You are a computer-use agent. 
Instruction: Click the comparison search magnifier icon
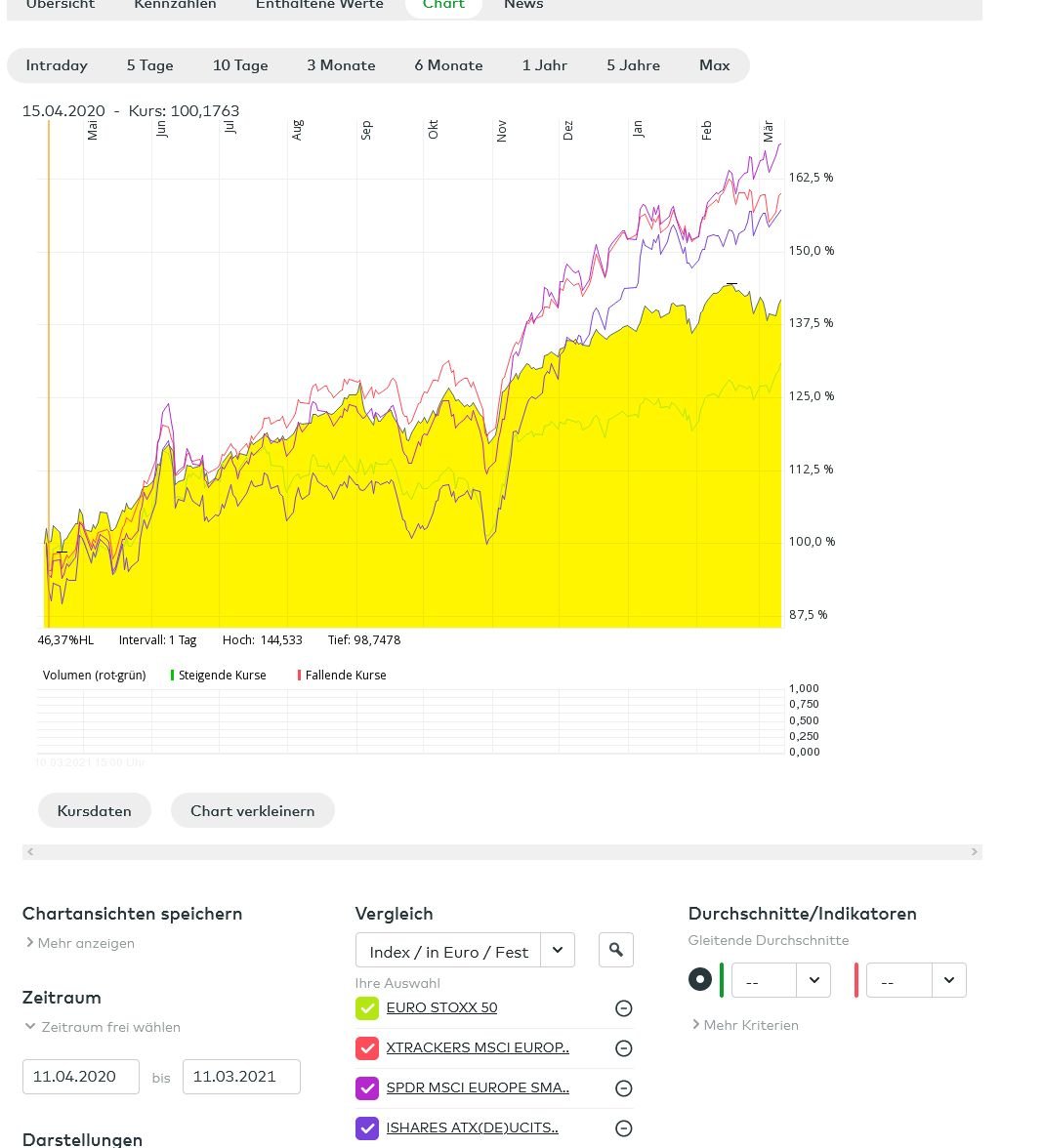click(615, 950)
